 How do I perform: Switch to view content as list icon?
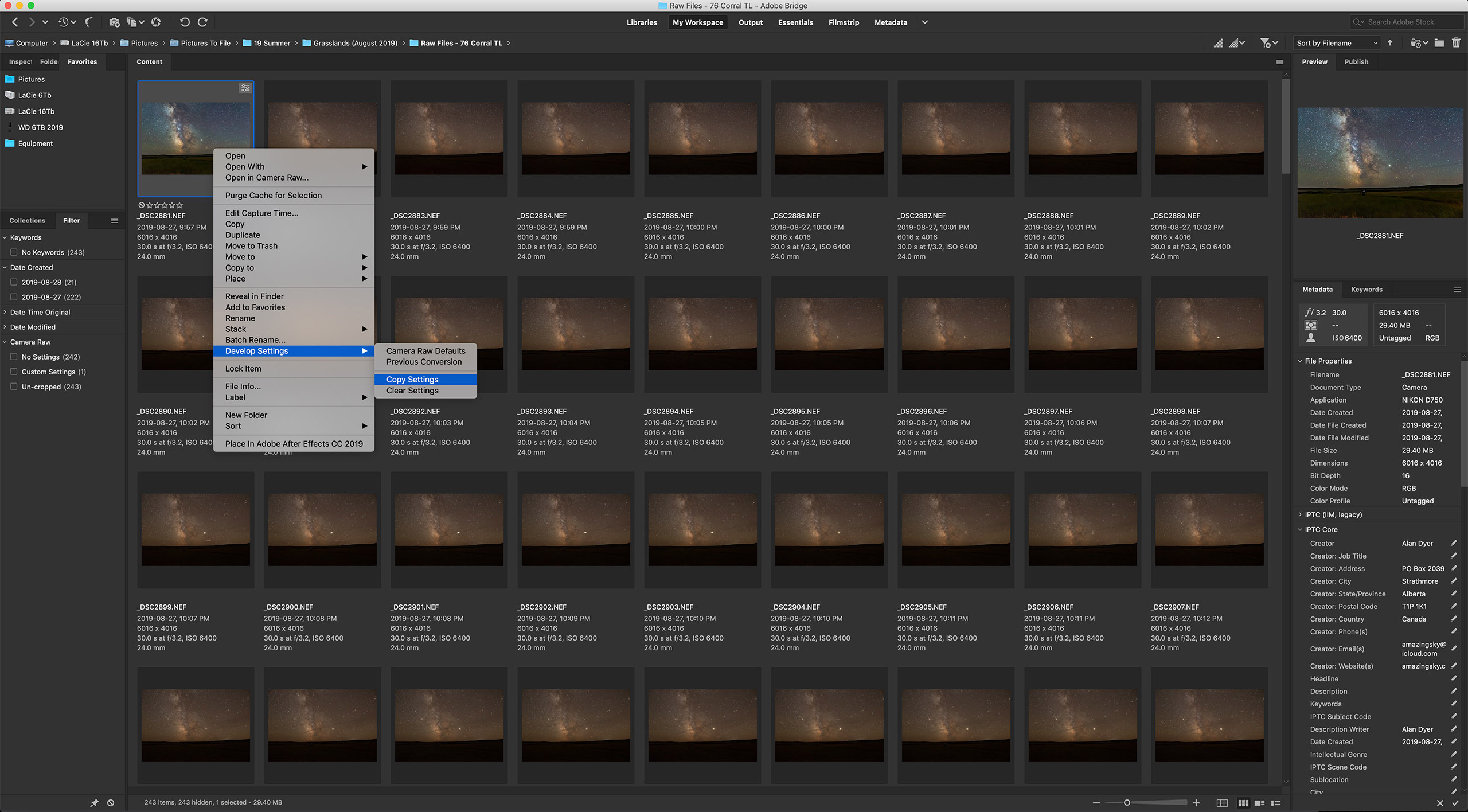(1276, 803)
